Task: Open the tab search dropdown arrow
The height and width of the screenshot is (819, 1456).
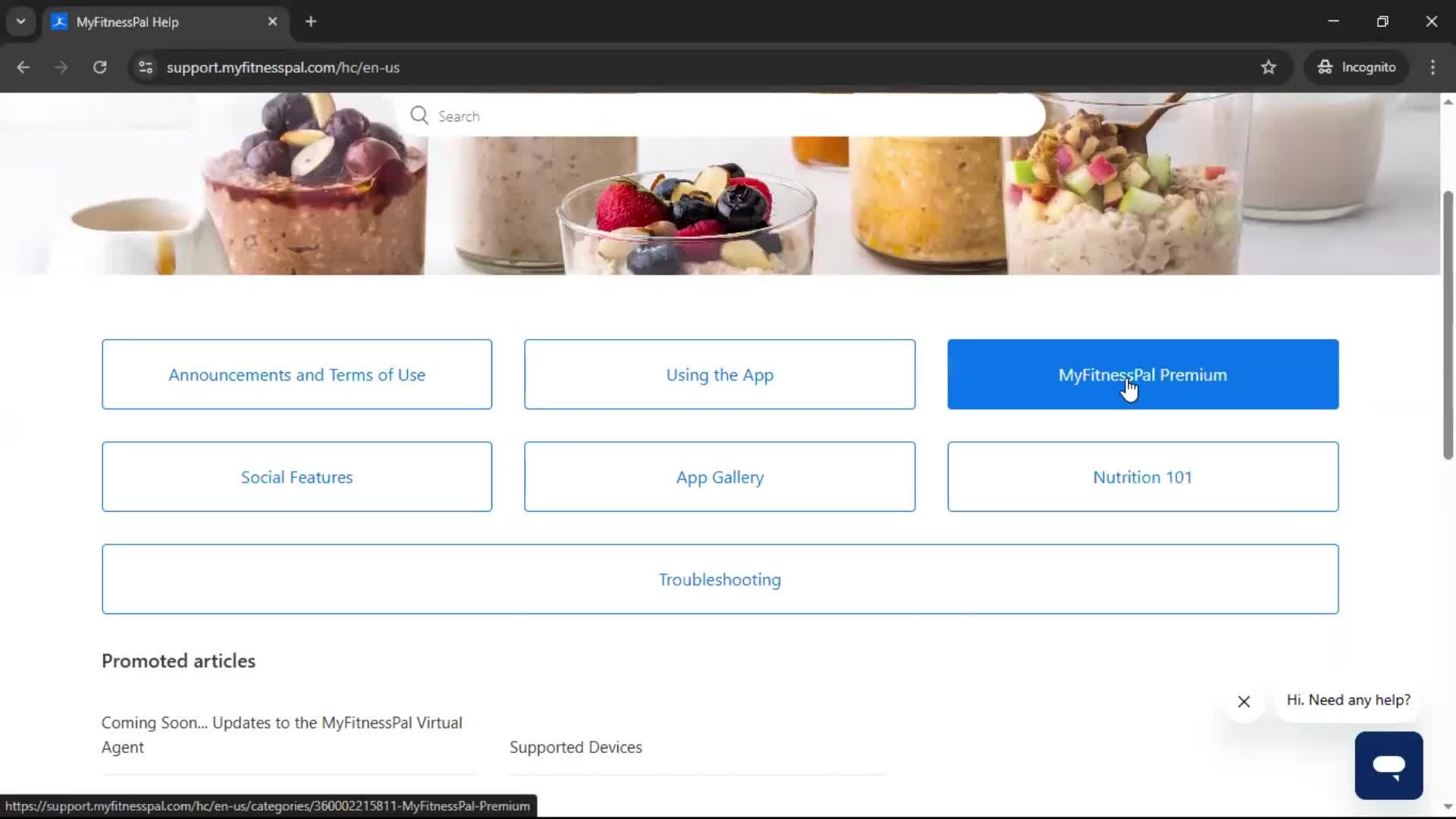Action: pos(21,21)
